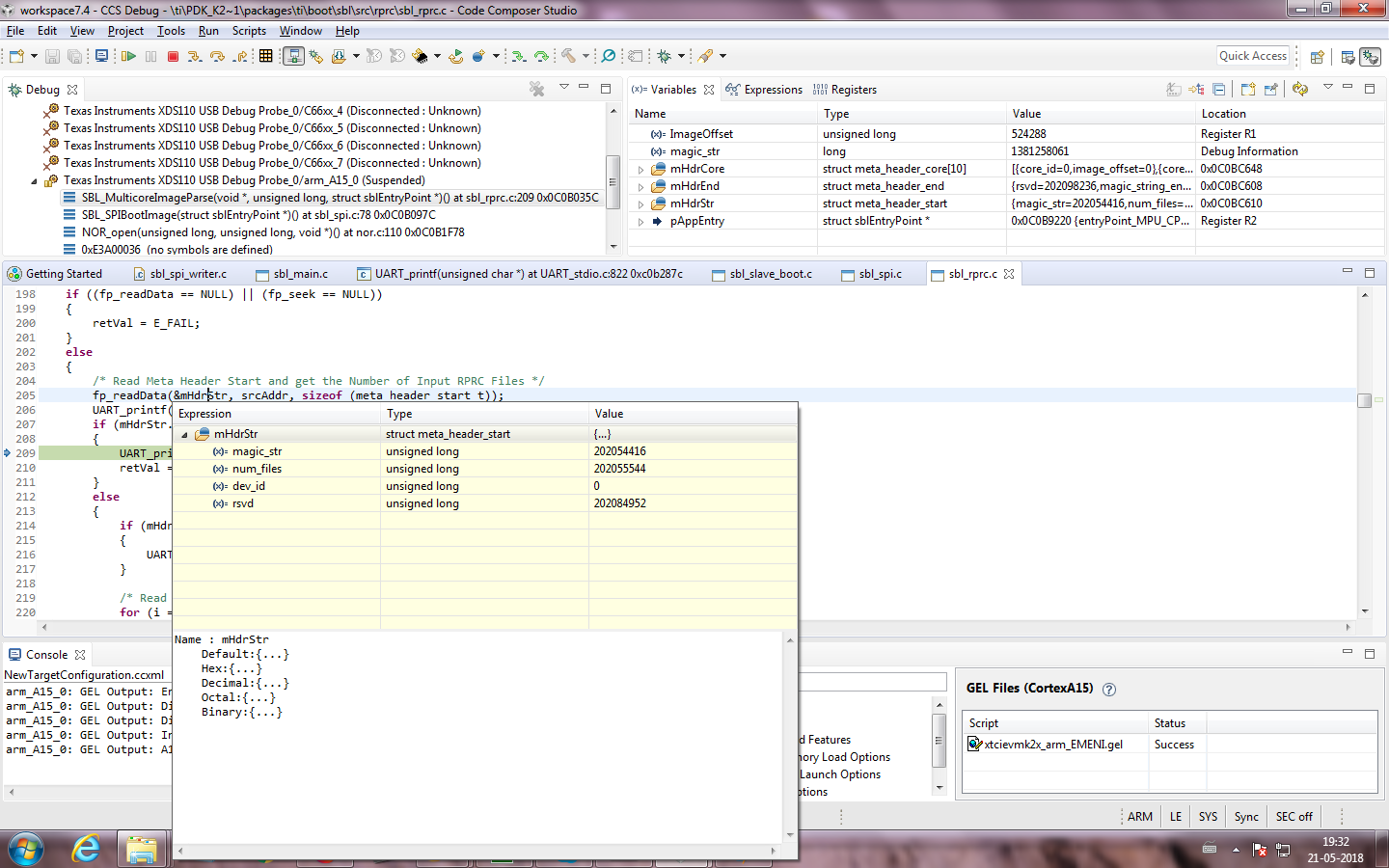Click the GEL Files help icon
Screen dimensions: 1389x868
click(x=1109, y=690)
